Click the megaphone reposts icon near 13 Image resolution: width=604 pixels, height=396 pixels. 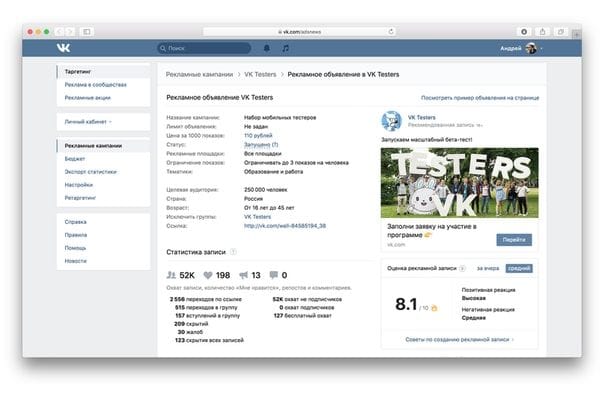(243, 275)
